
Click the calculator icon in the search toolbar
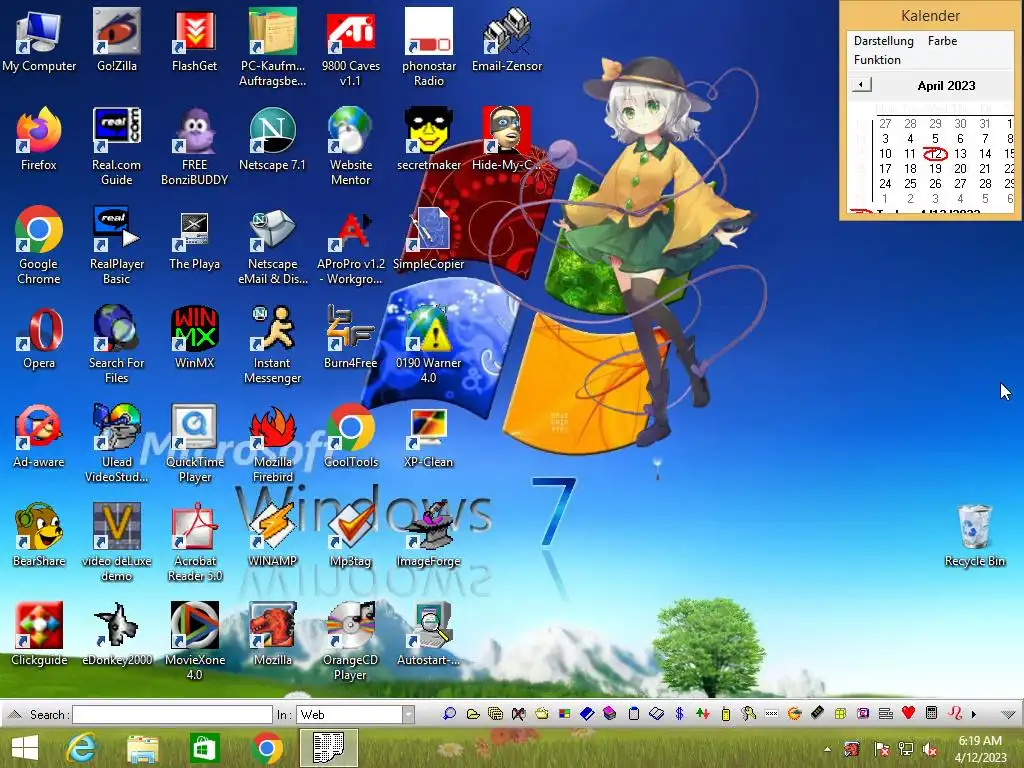click(932, 713)
